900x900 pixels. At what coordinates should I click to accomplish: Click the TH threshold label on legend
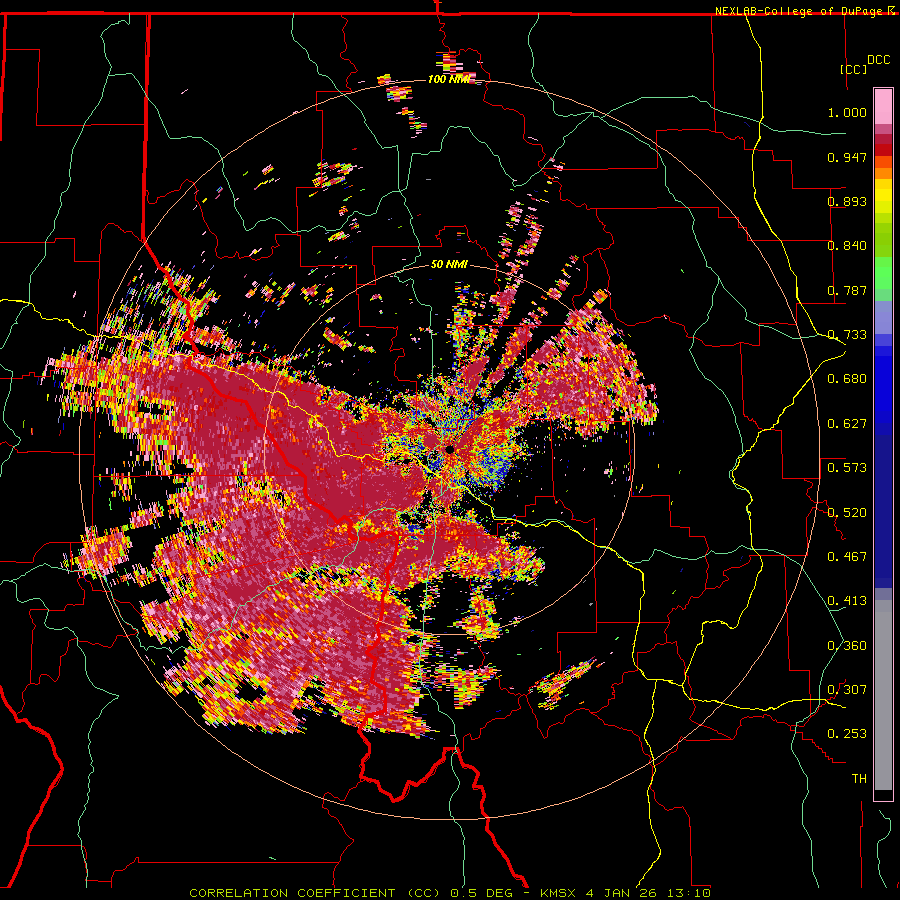[859, 779]
